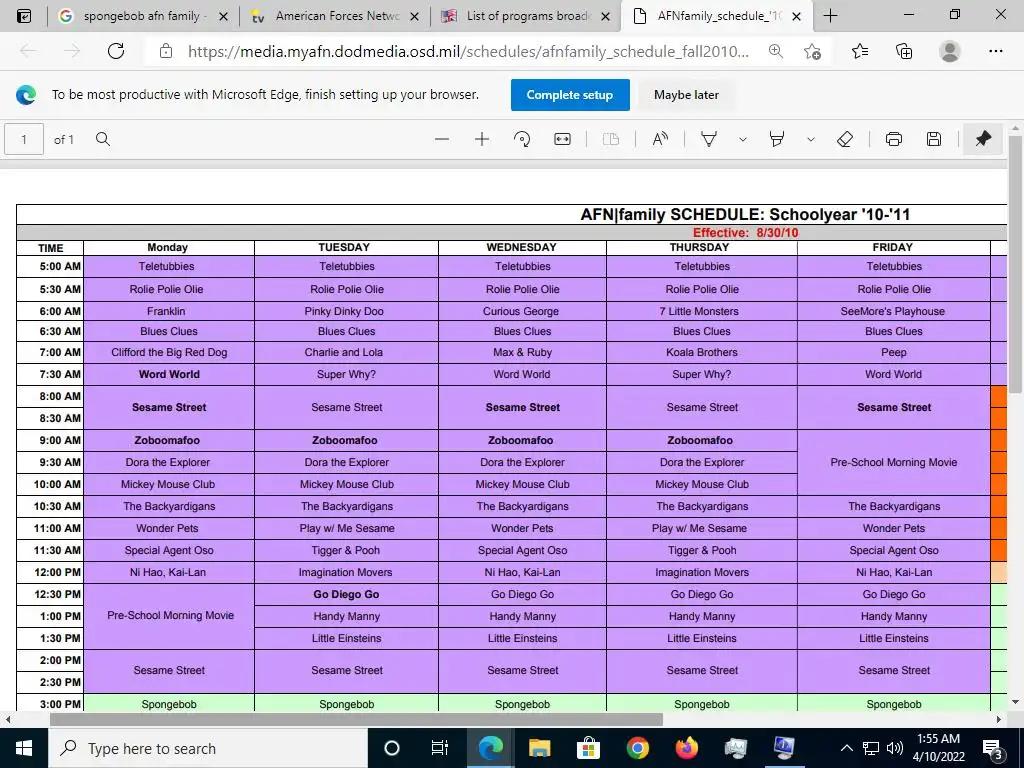Click the Maybe later button
Screen dimensions: 1024x768
686,95
